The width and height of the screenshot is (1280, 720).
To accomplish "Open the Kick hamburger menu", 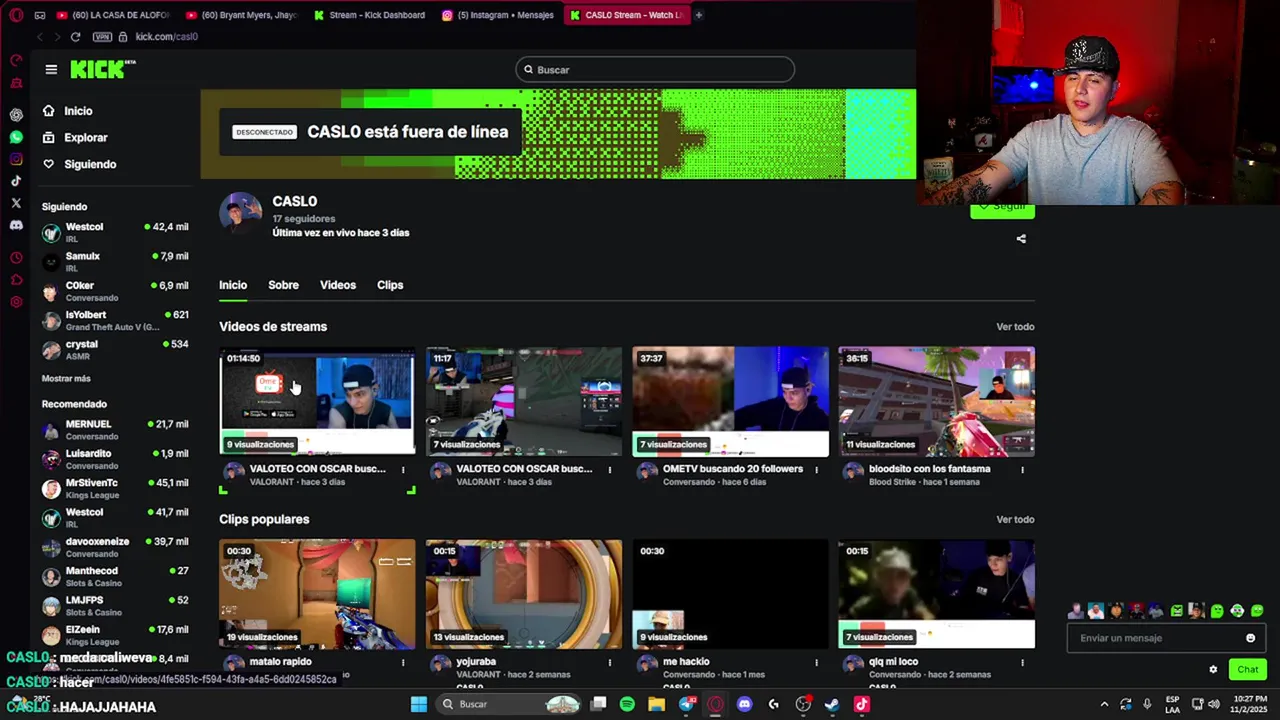I will [51, 69].
